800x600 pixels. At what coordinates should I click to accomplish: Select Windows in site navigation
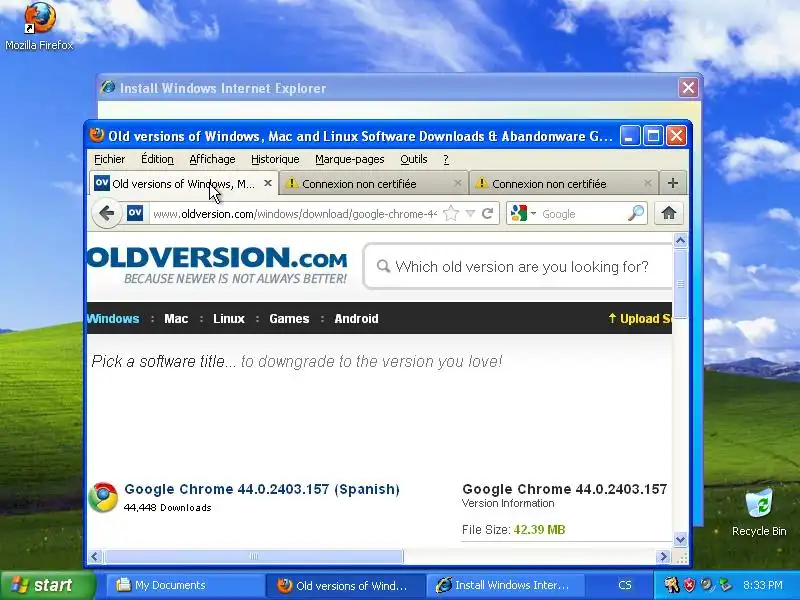(x=113, y=318)
